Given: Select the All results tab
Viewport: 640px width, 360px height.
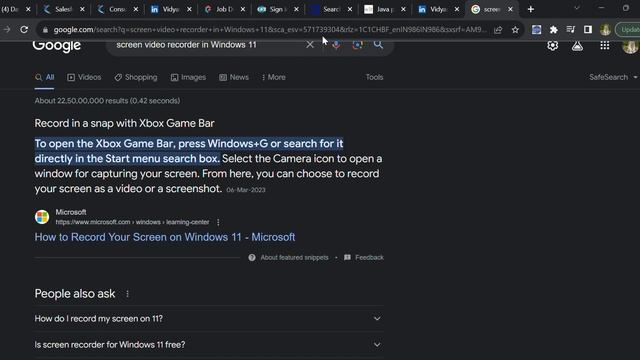Looking at the screenshot, I should (x=44, y=77).
